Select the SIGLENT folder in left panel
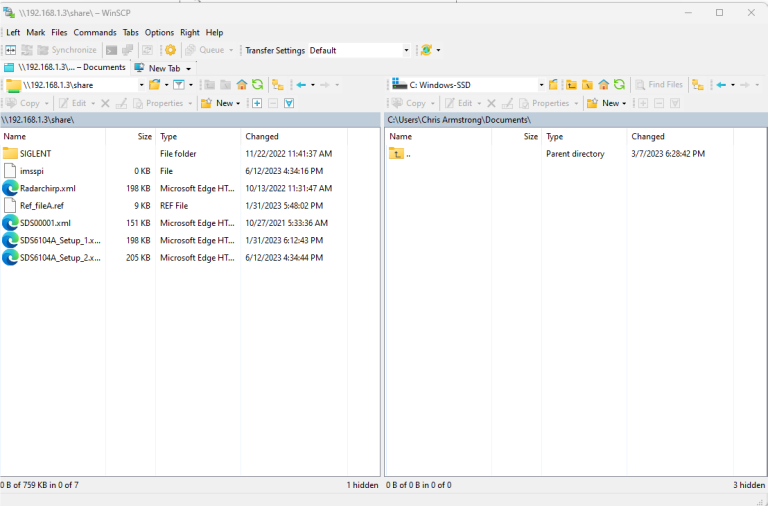This screenshot has width=768, height=506. coord(36,154)
